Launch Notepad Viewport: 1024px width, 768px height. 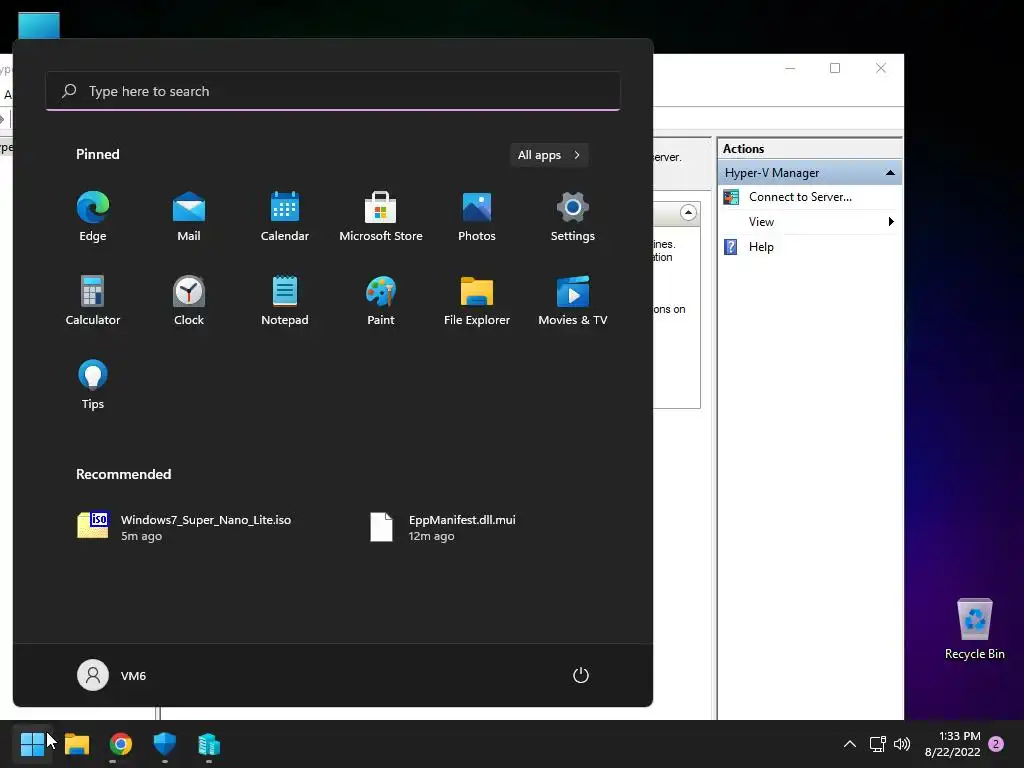[285, 301]
